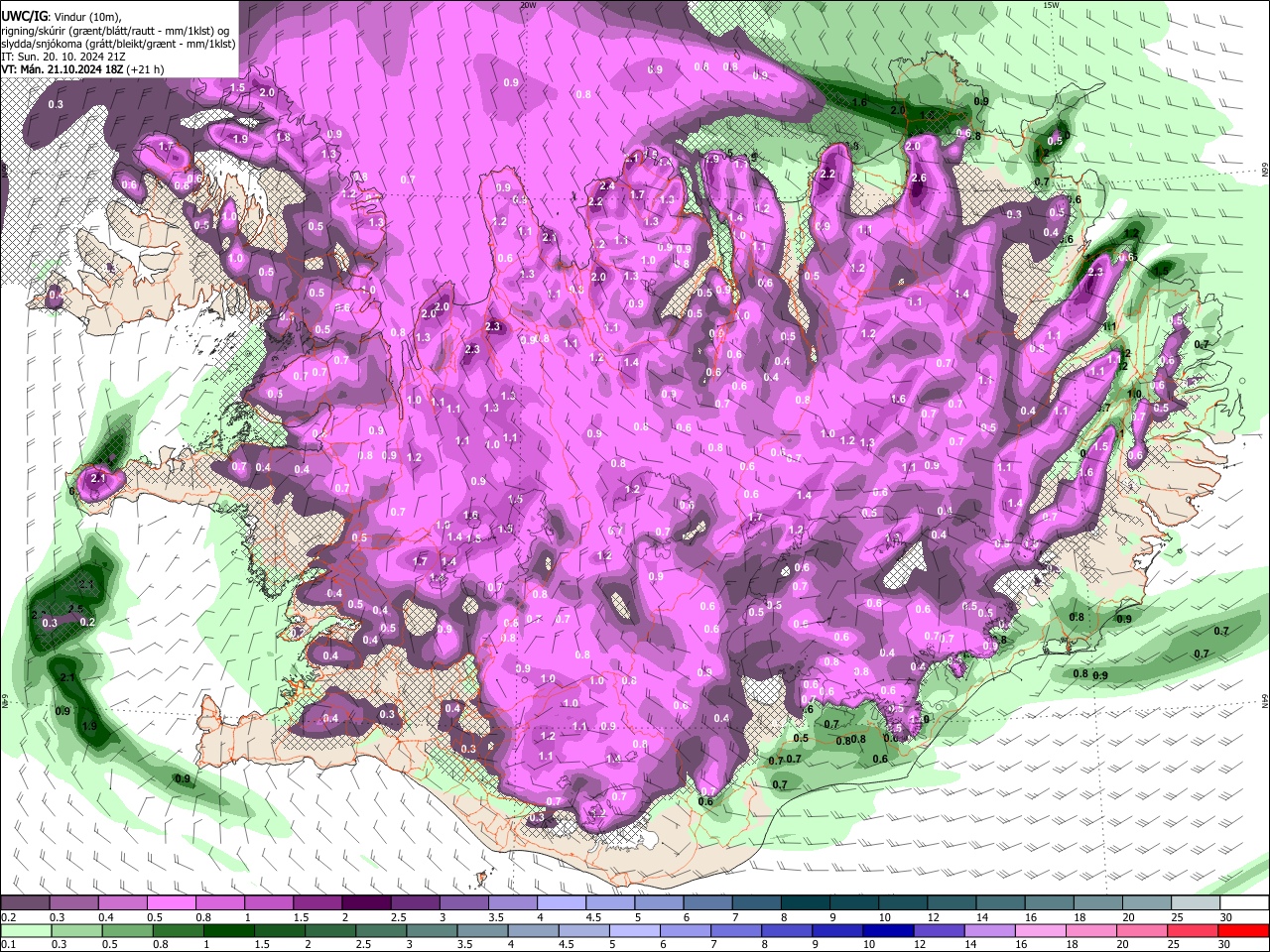1270x952 pixels.
Task: Click the 'UWC/IG: Vindur (10m)' title text
Action: 61,17
